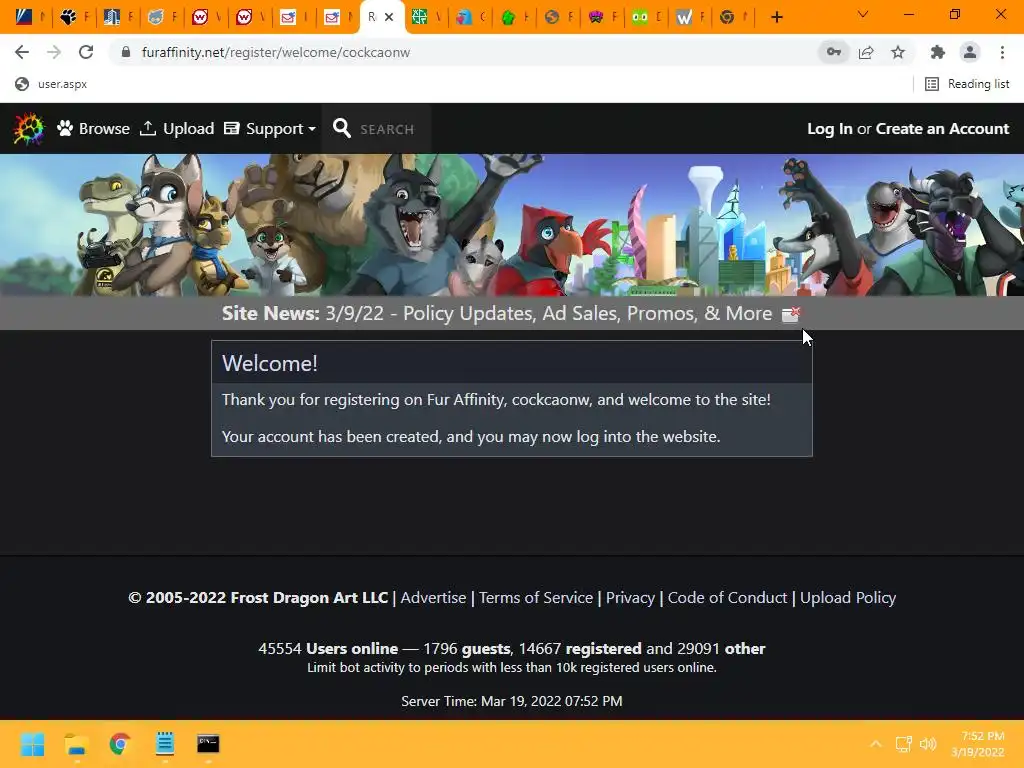Open the Upload Policy link
This screenshot has width=1024, height=768.
(848, 598)
